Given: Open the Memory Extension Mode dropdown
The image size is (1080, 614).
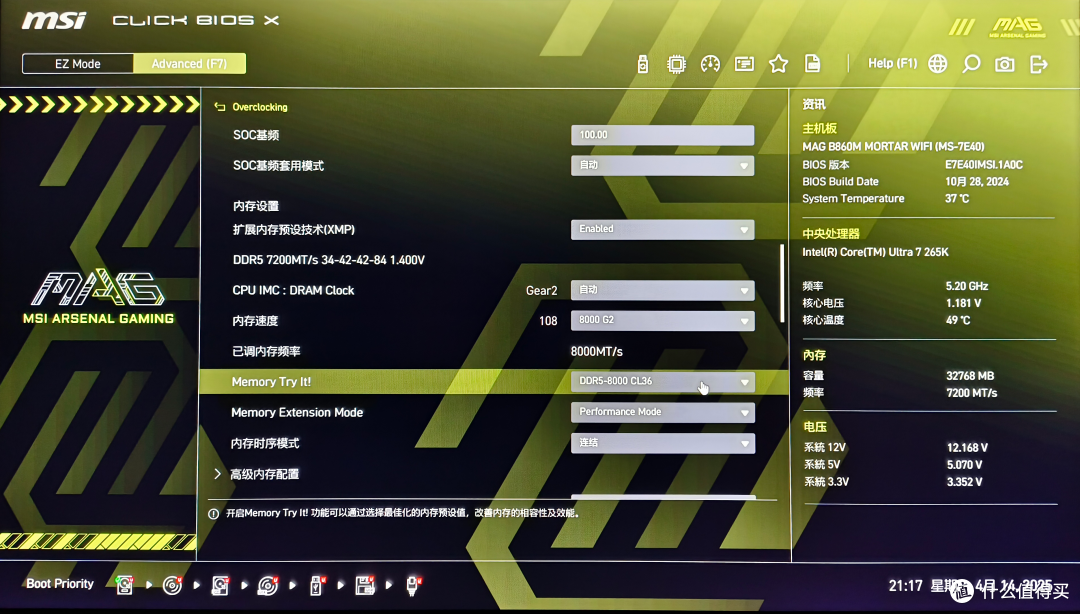Looking at the screenshot, I should tap(663, 412).
